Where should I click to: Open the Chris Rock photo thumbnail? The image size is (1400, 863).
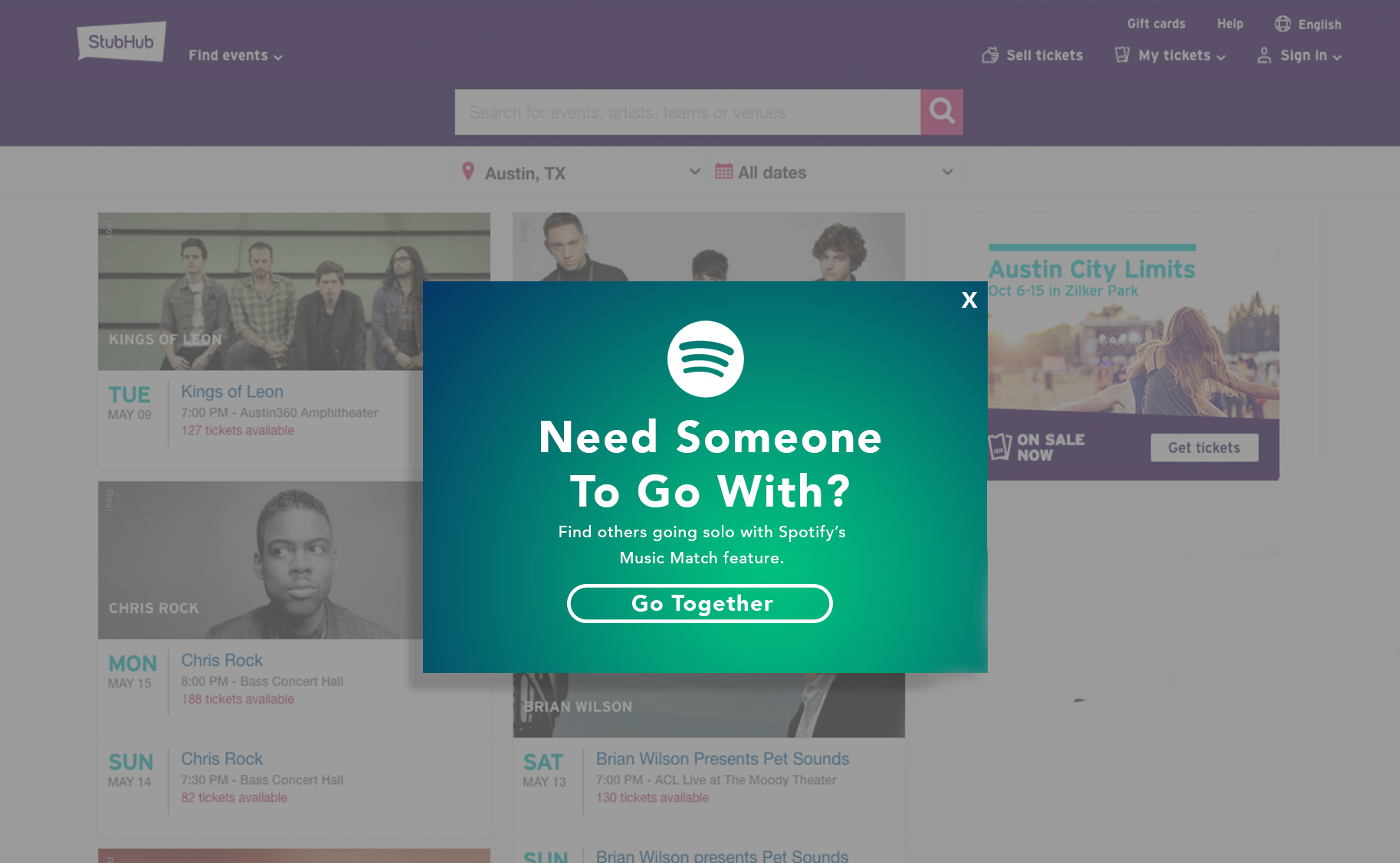coord(261,559)
